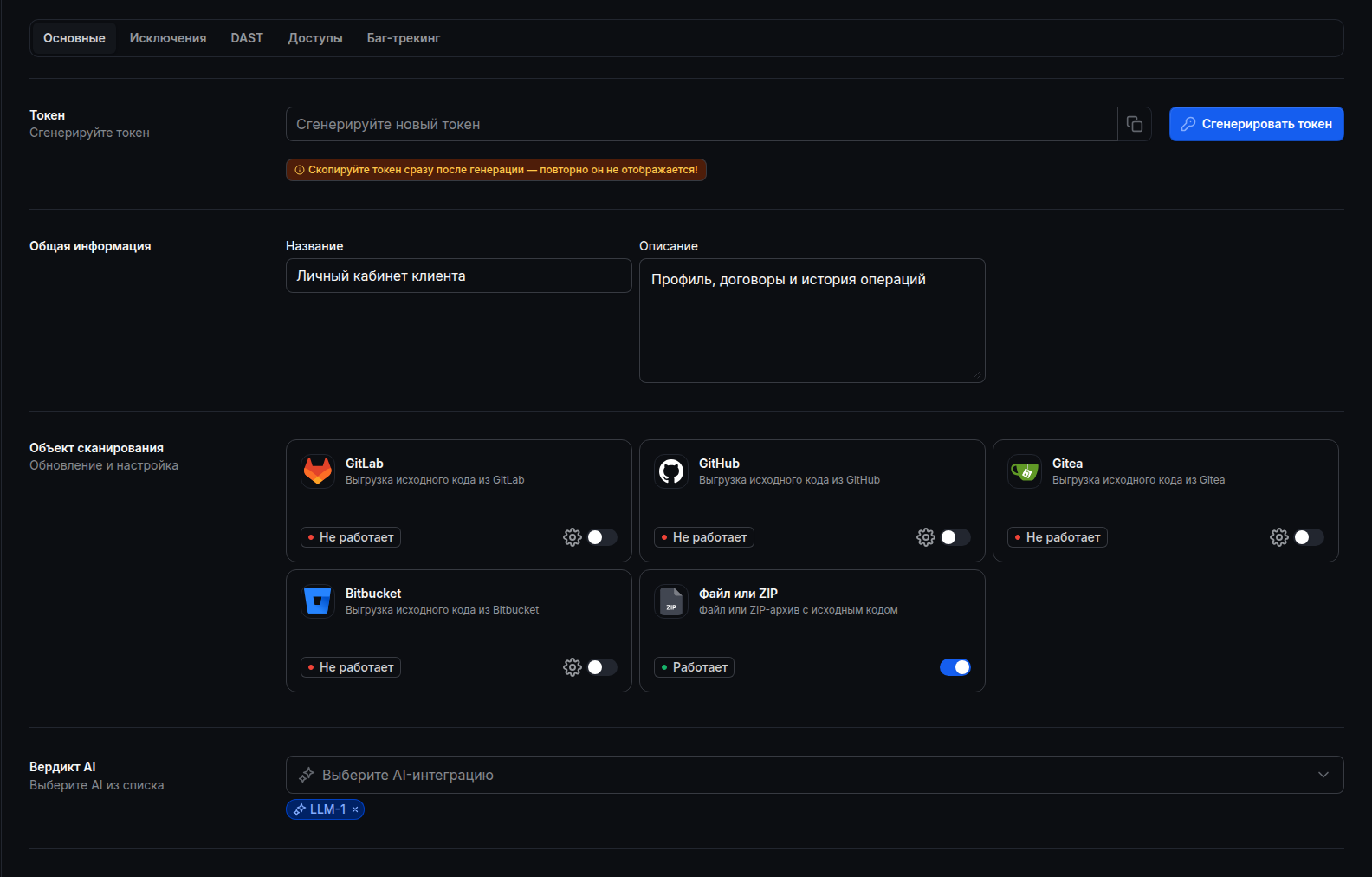Switch to the Основные tab
The image size is (1372, 877).
coord(74,38)
